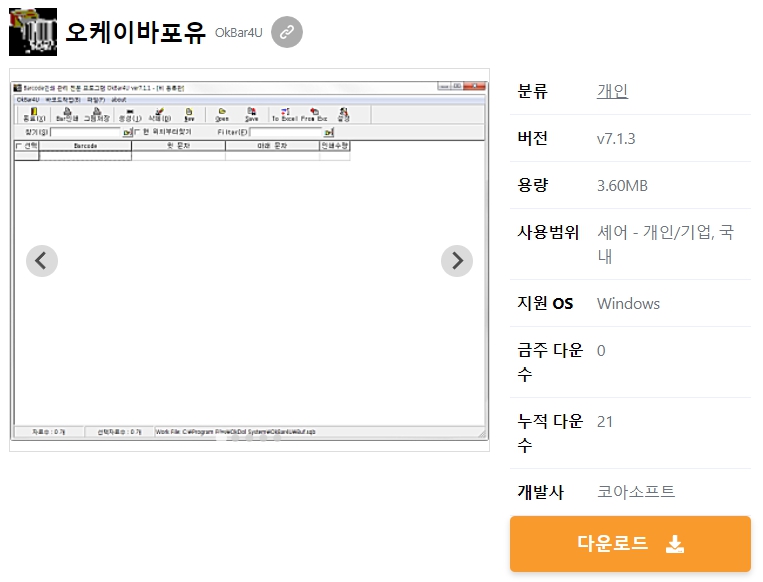The width and height of the screenshot is (763, 582).
Task: Select the last carousel indicator dot
Action: click(277, 438)
